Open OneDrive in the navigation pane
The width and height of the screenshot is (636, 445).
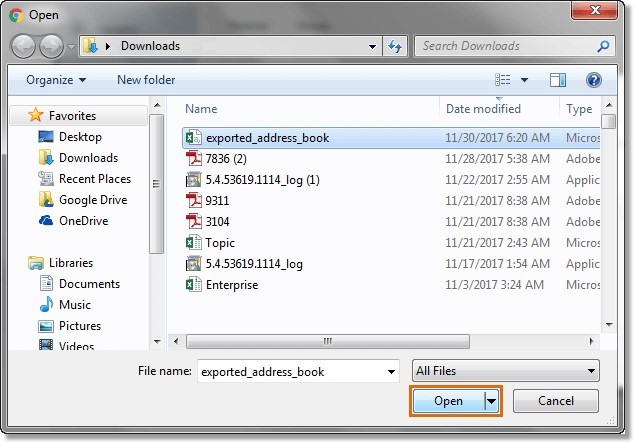[84, 221]
